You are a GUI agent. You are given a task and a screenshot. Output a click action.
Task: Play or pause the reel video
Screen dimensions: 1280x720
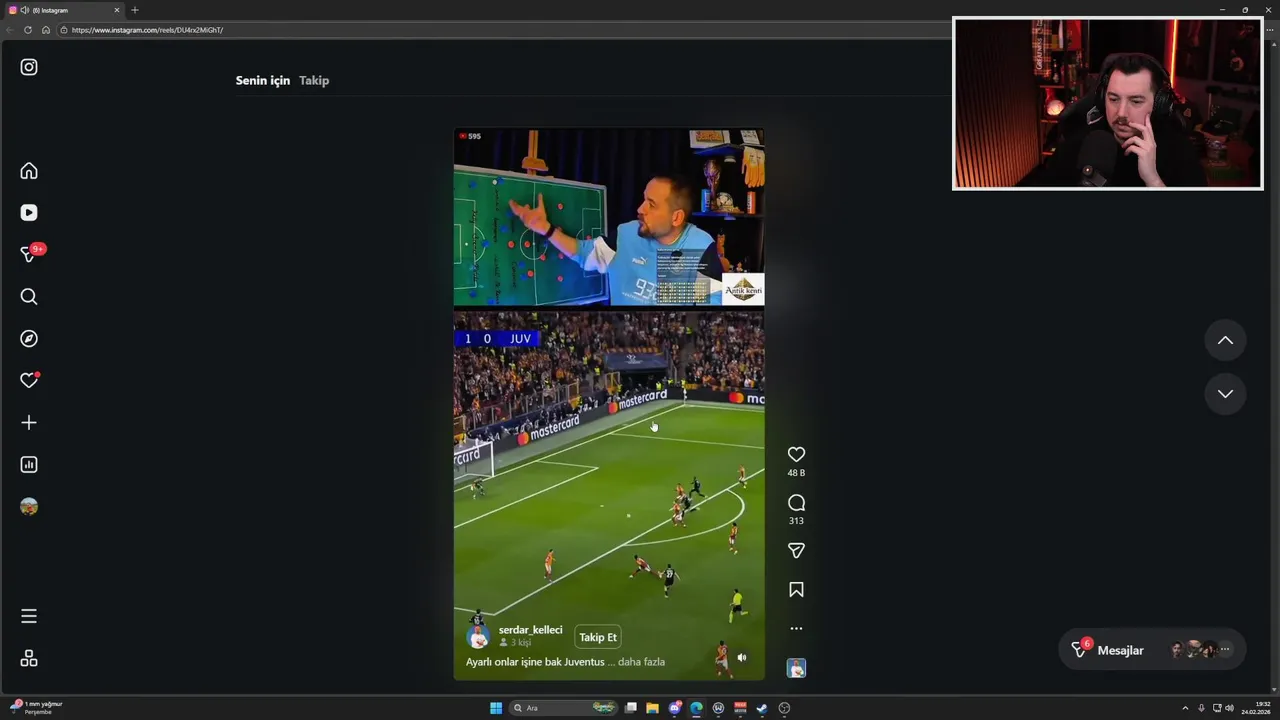pos(609,404)
